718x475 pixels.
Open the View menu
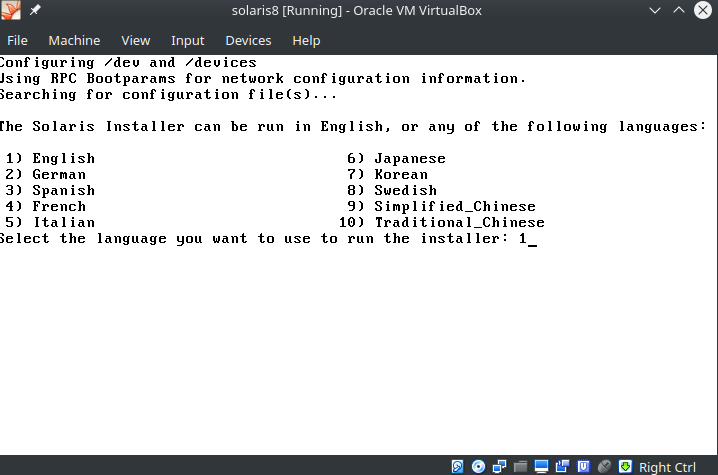click(x=136, y=40)
